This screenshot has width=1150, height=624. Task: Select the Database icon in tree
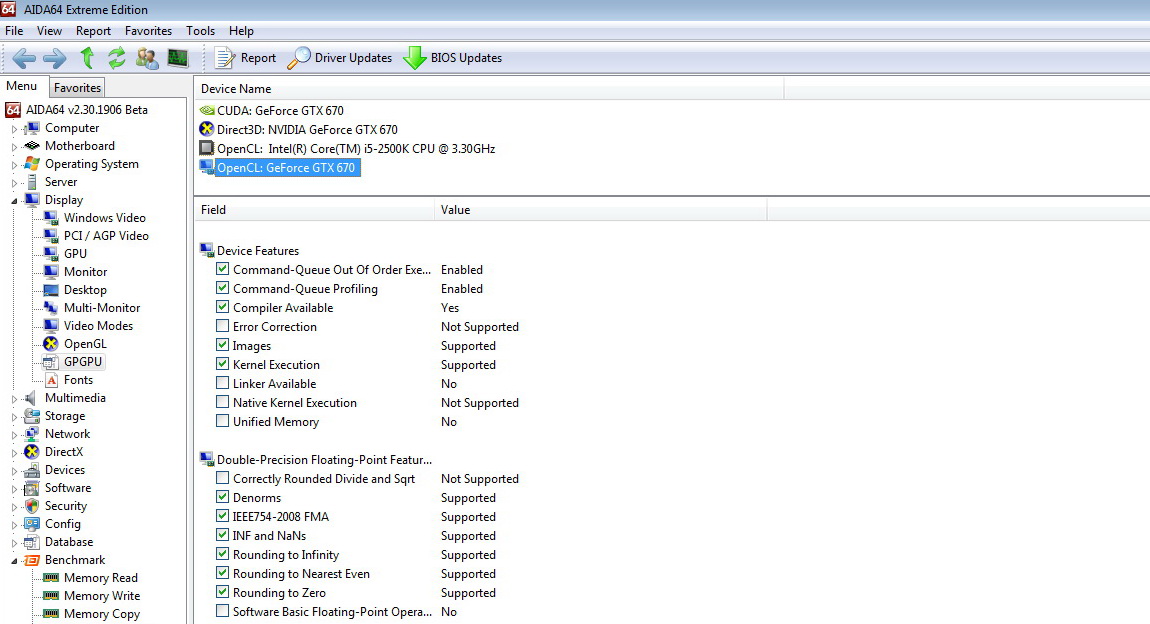pyautogui.click(x=32, y=542)
